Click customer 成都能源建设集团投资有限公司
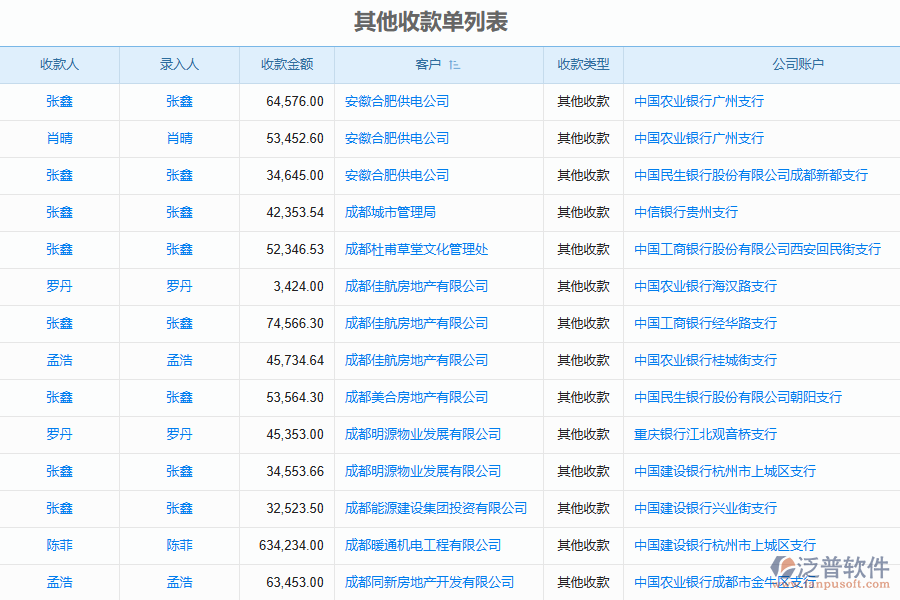The image size is (900, 600). [x=436, y=508]
